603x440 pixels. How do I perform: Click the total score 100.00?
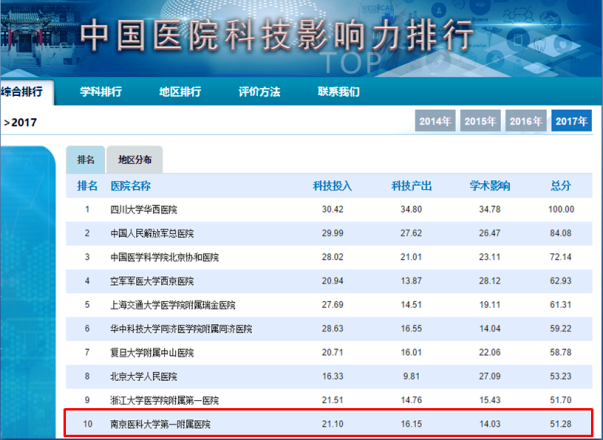click(561, 210)
